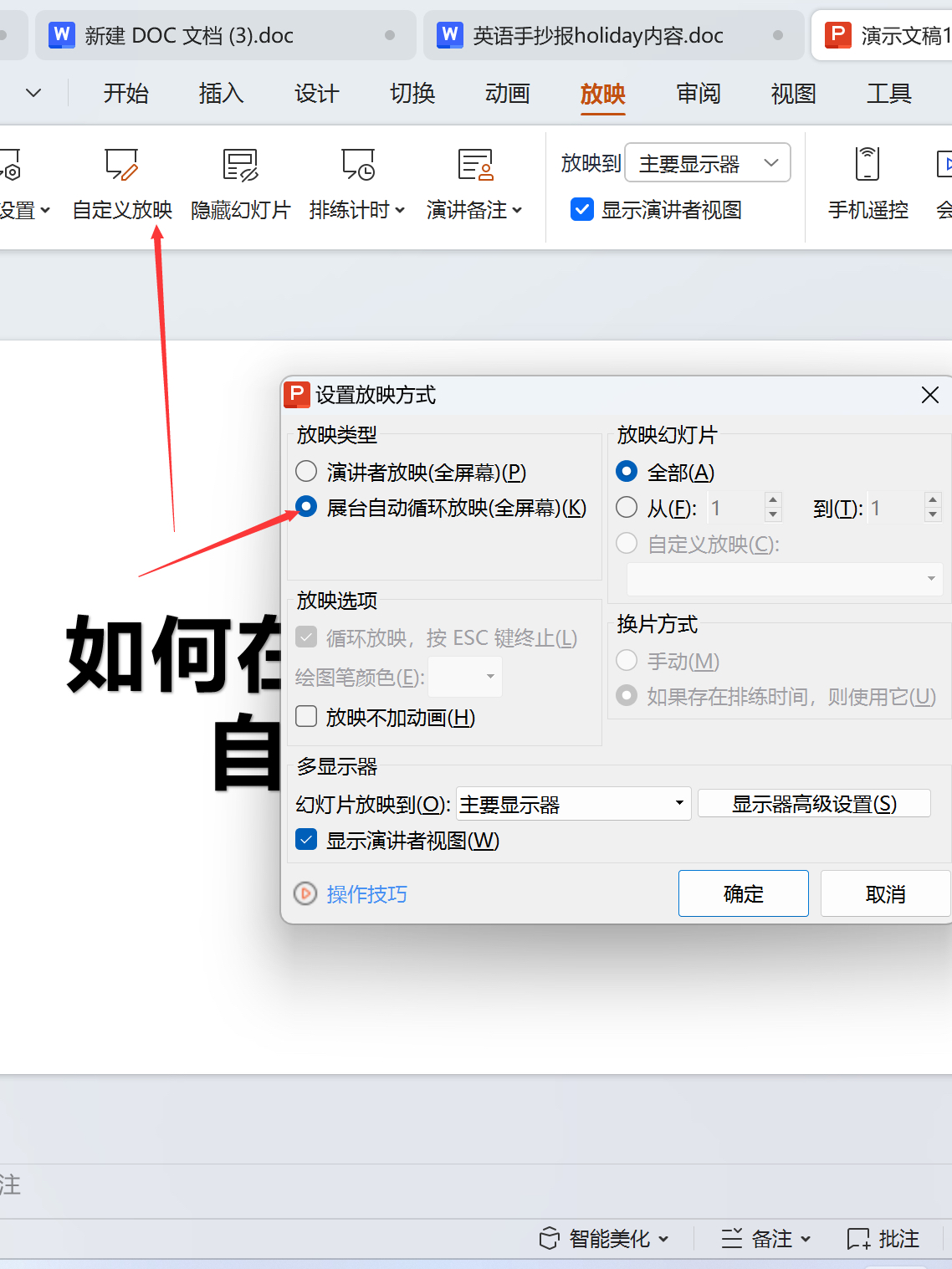The width and height of the screenshot is (952, 1269).
Task: Open the Tips (操作技巧) link
Action: pos(366,894)
